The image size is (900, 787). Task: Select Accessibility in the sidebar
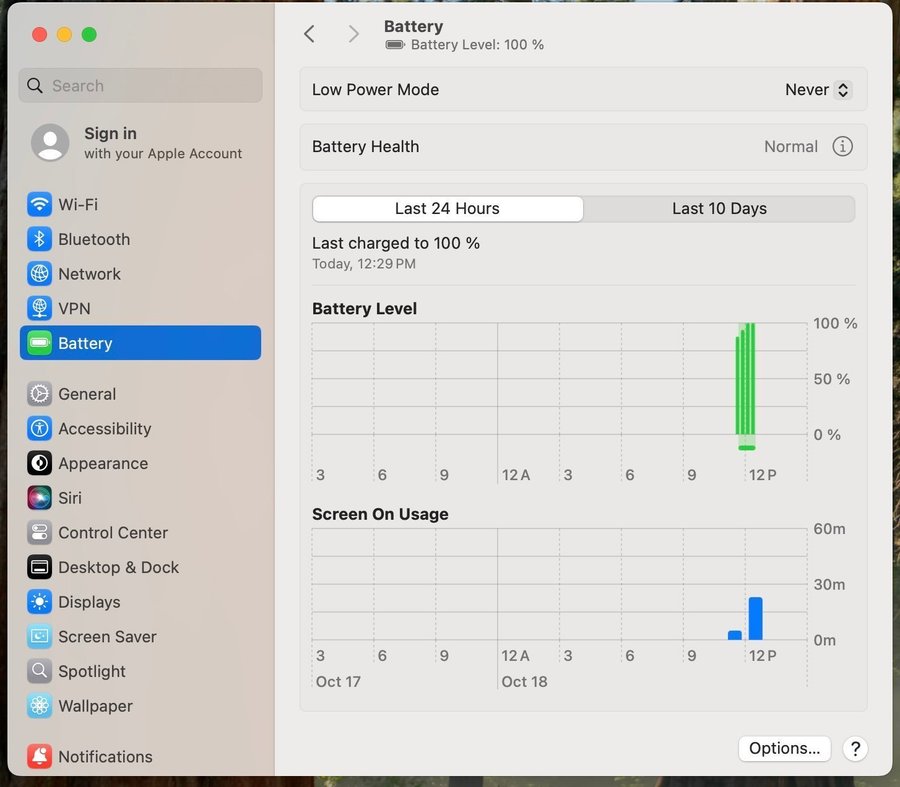click(104, 429)
